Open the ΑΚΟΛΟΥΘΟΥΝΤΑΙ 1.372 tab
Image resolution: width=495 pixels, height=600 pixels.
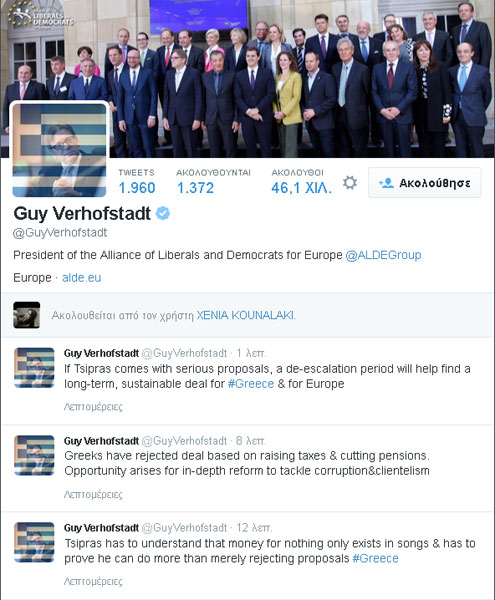point(213,182)
